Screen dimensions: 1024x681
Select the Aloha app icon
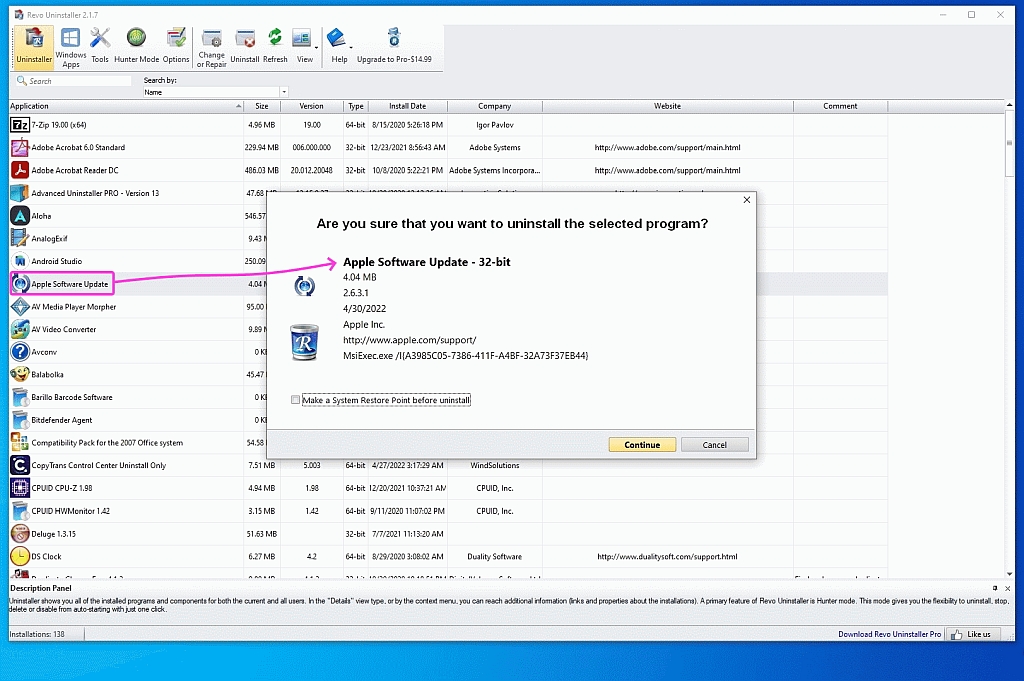coord(20,215)
